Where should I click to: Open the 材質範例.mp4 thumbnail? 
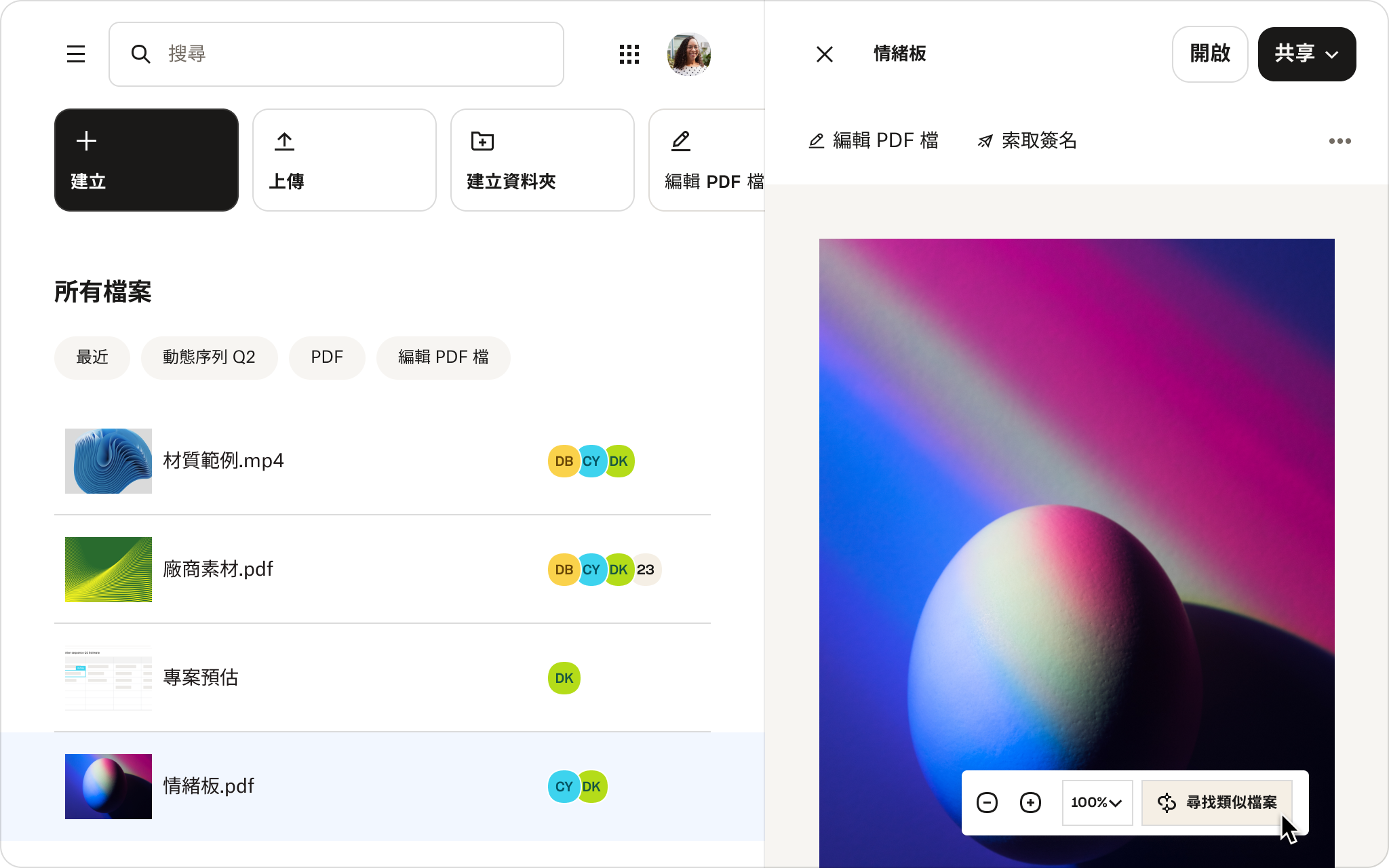109,461
